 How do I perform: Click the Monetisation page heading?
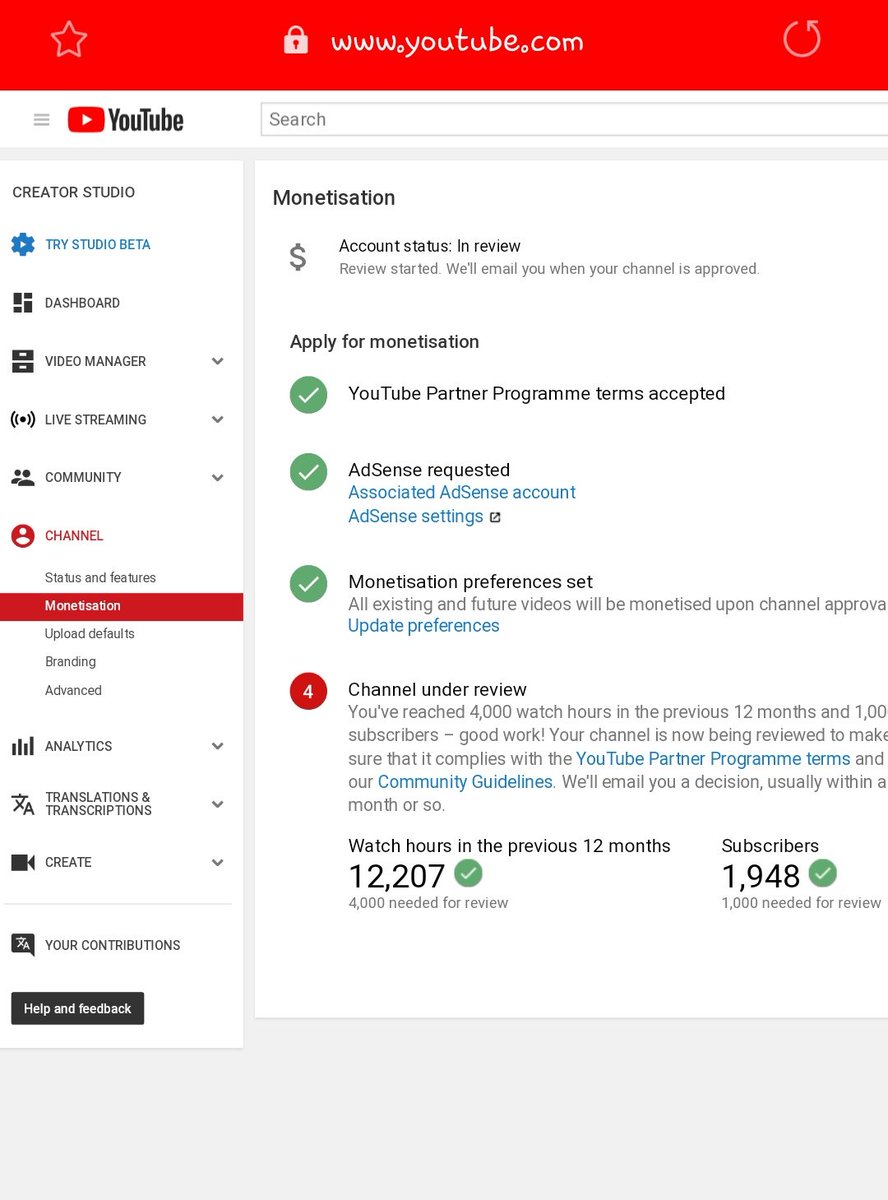pyautogui.click(x=334, y=198)
